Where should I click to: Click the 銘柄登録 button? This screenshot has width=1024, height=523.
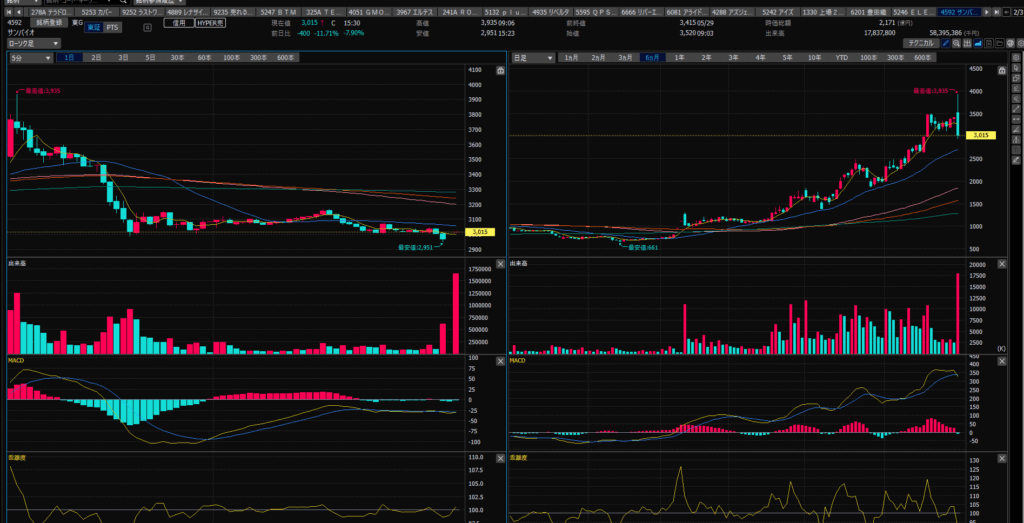[47, 21]
